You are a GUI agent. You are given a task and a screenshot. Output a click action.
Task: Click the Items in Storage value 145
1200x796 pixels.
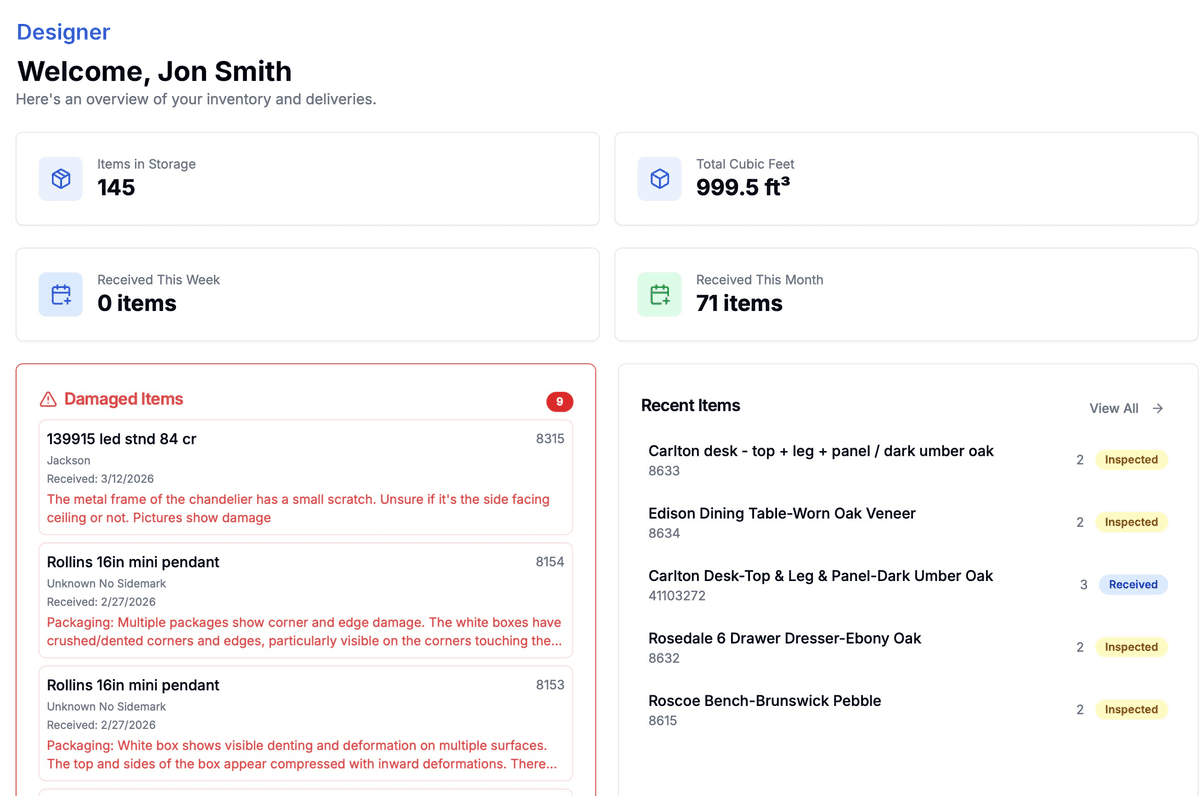(116, 188)
